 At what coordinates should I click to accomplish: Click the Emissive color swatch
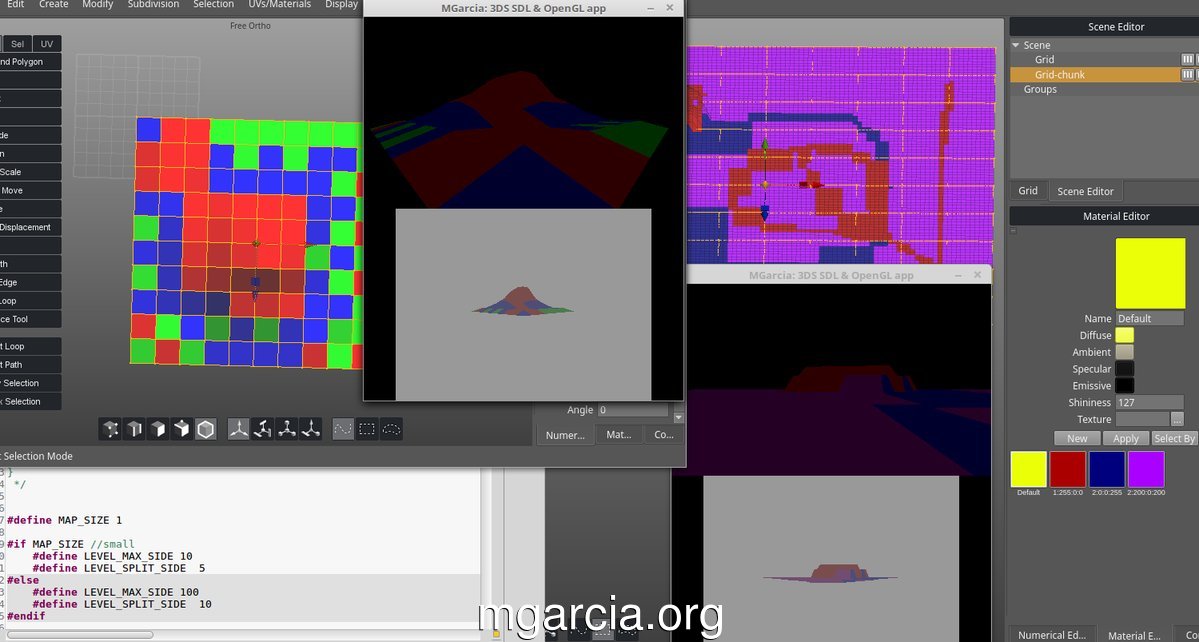[x=1124, y=386]
